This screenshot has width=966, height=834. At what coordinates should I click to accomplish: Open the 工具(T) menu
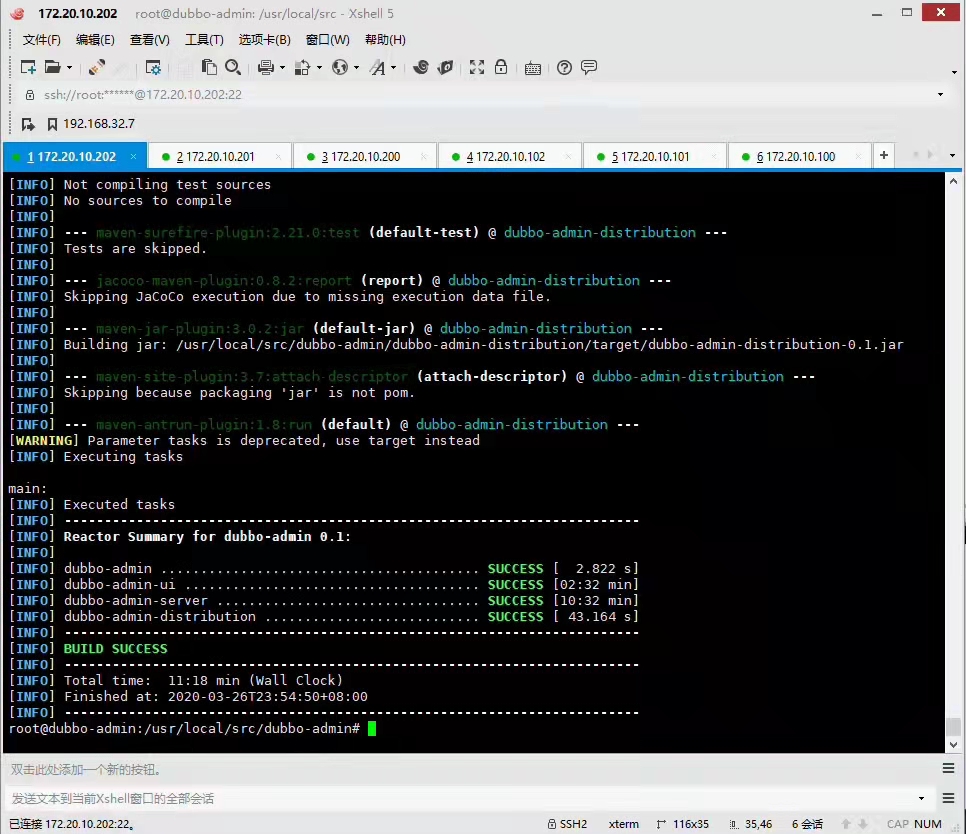pyautogui.click(x=205, y=40)
